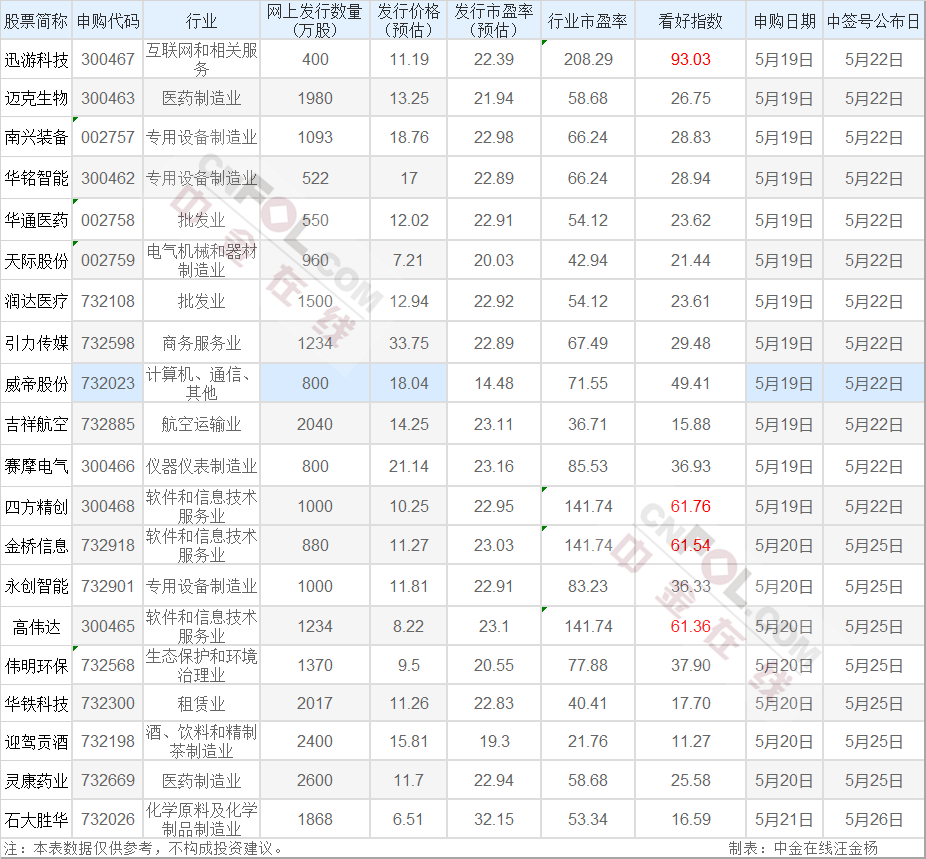The image size is (926, 859).
Task: Click stock name 华通医药
Action: [x=36, y=221]
